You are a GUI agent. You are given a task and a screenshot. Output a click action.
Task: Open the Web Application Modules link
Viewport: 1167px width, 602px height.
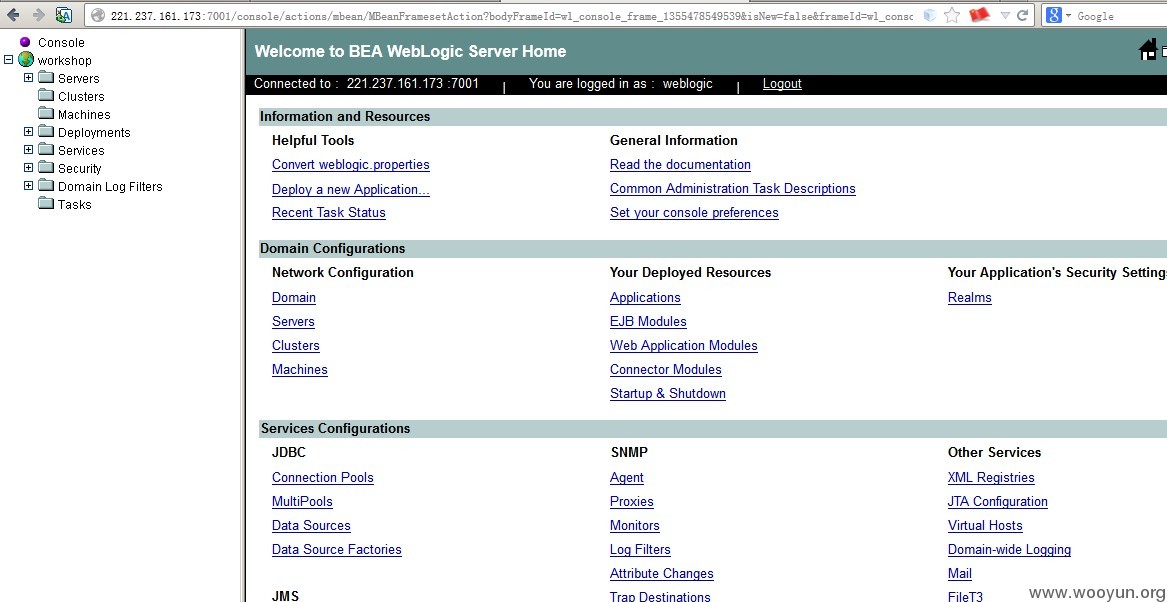[x=684, y=345]
